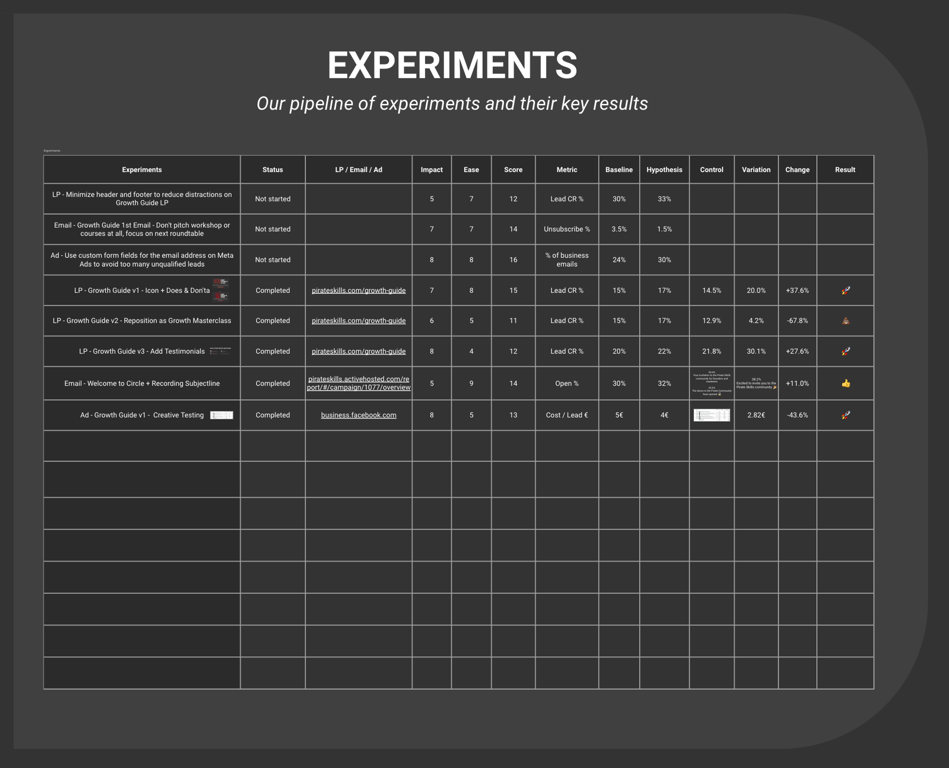Click the '-67.8%' change value
949x768 pixels.
click(x=797, y=321)
